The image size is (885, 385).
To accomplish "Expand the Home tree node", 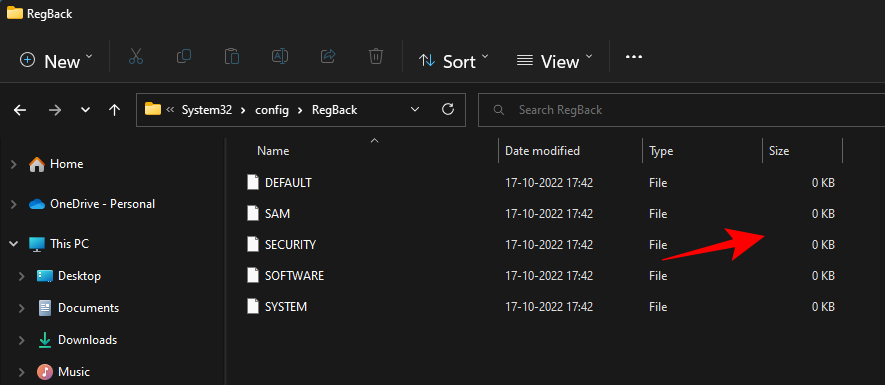I will coord(14,164).
